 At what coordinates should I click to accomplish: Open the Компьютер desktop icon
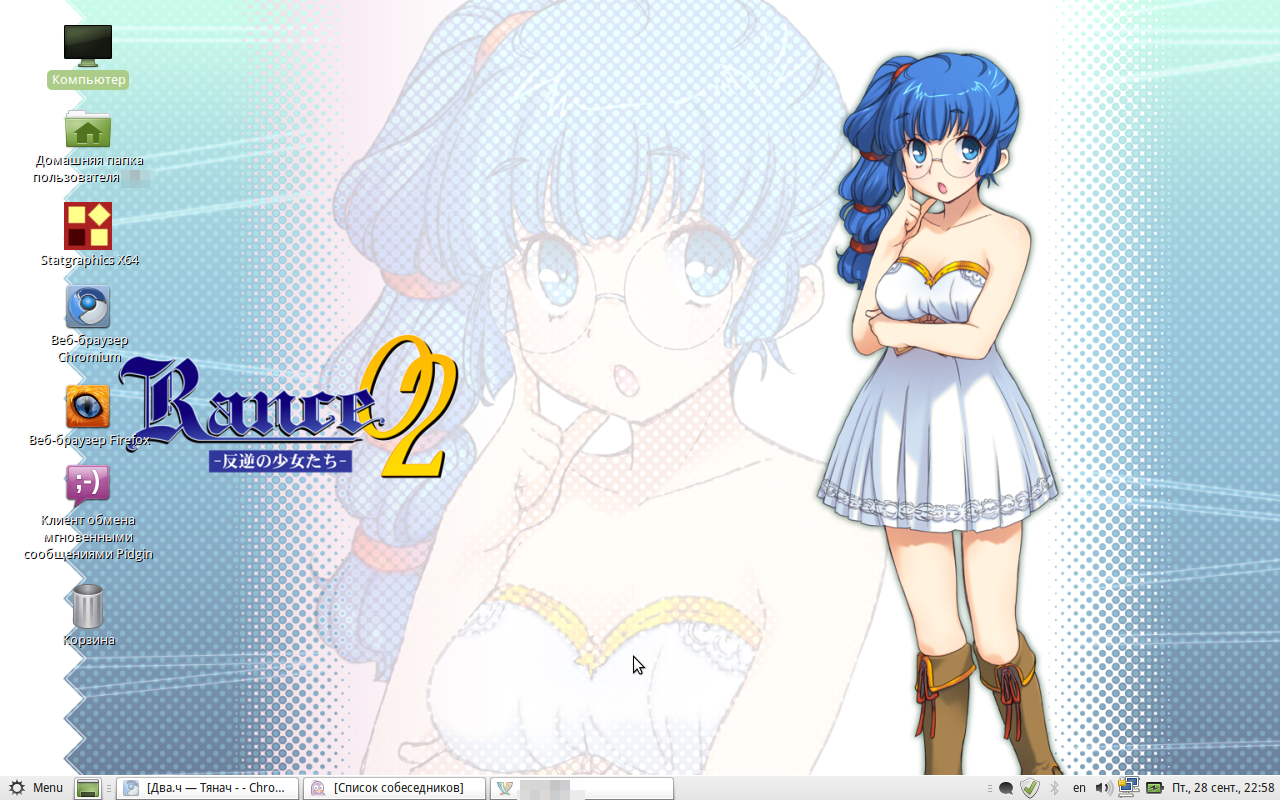tap(88, 45)
